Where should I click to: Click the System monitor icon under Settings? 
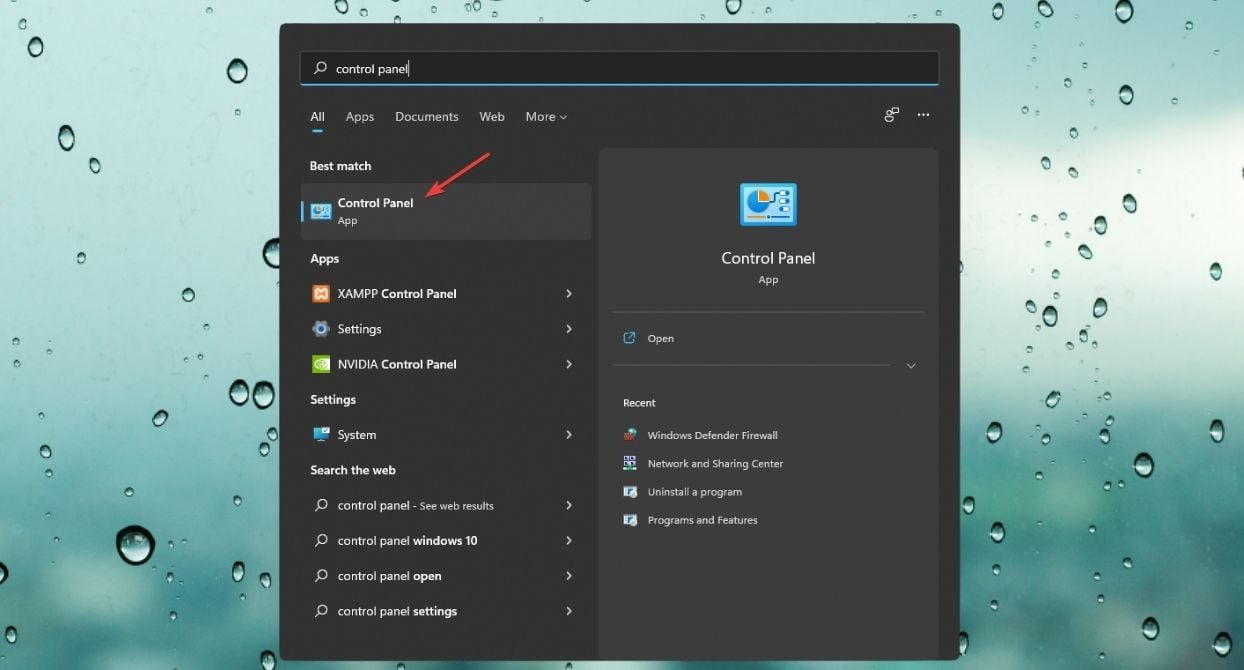(321, 435)
